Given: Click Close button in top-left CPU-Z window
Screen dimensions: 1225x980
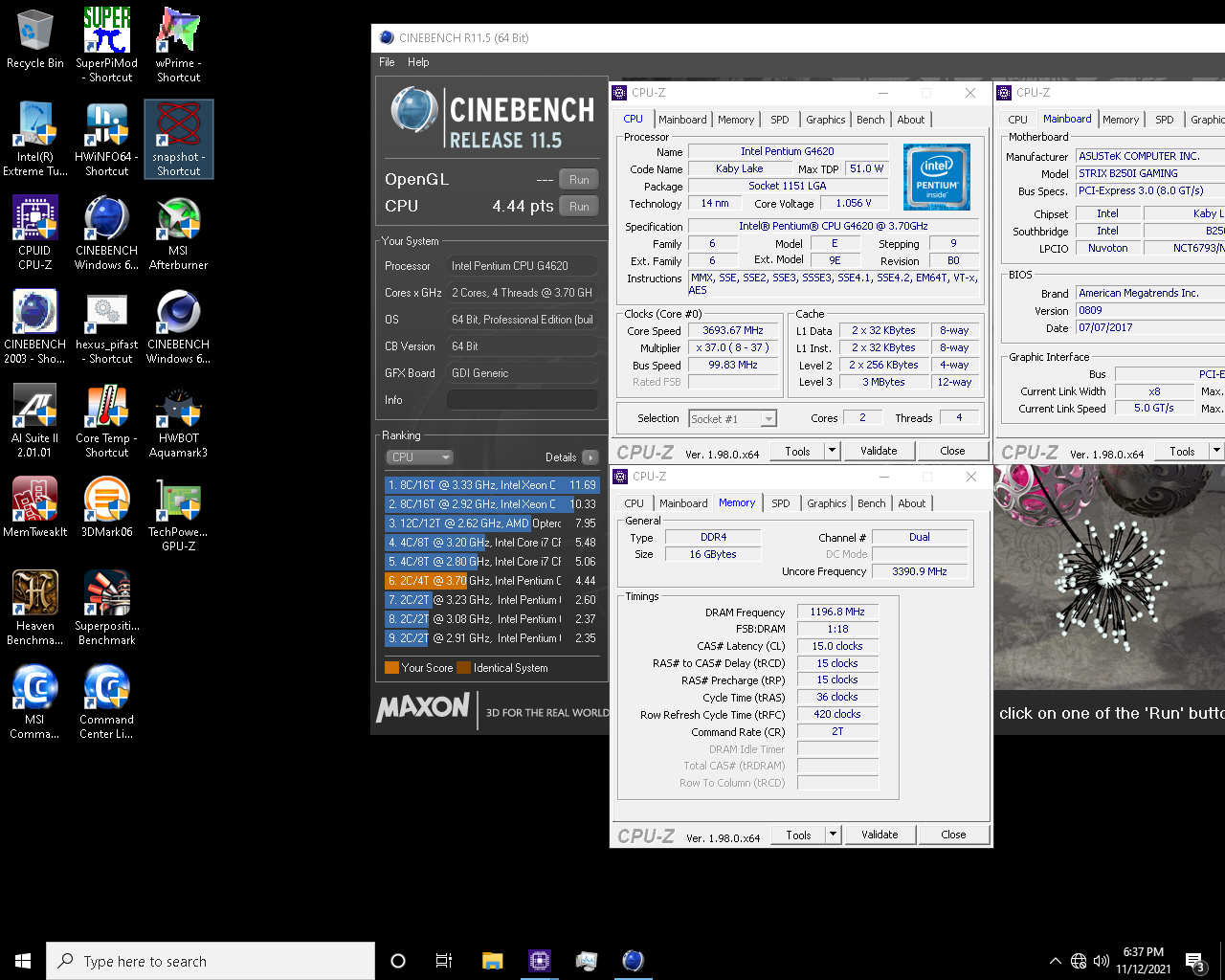Looking at the screenshot, I should (x=952, y=451).
